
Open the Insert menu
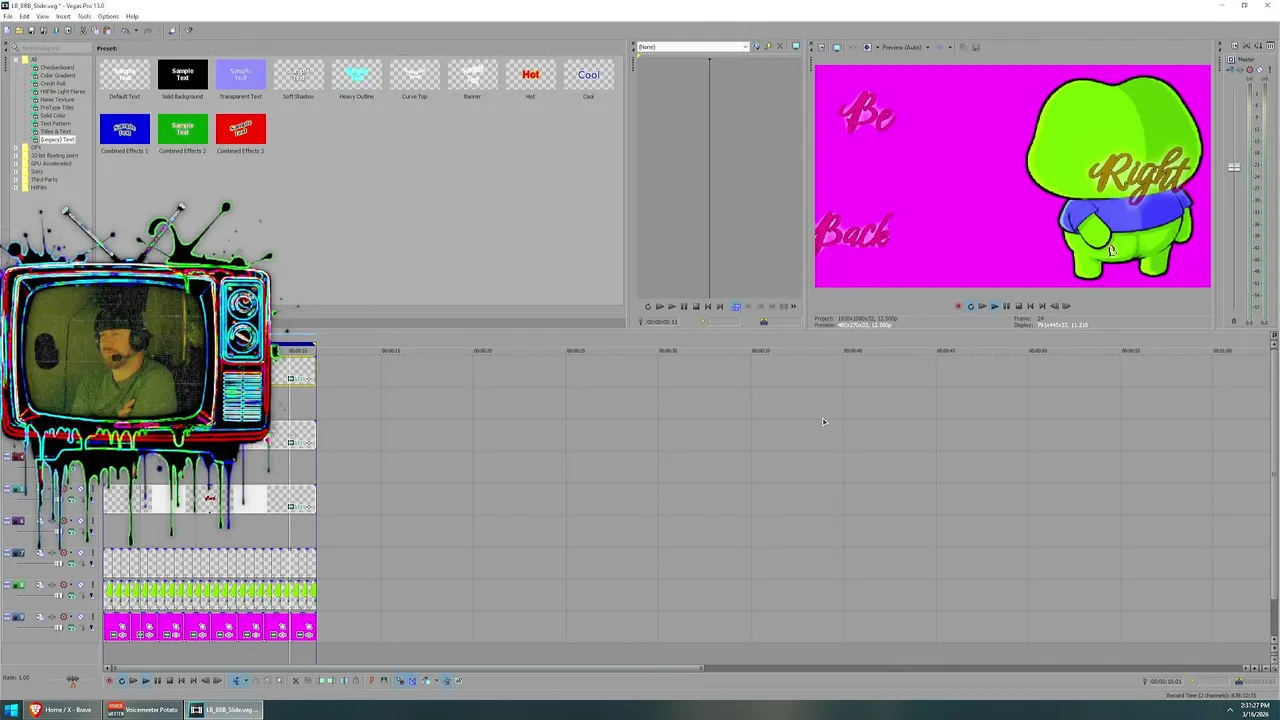pyautogui.click(x=63, y=16)
